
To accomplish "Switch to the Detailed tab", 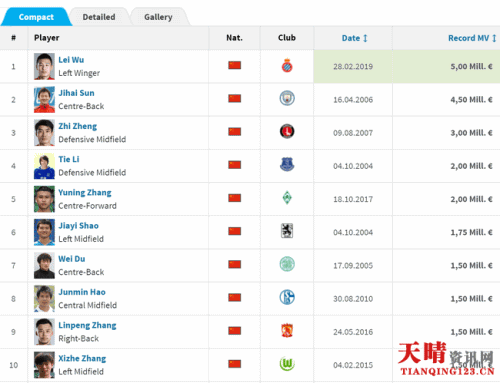I will point(99,17).
